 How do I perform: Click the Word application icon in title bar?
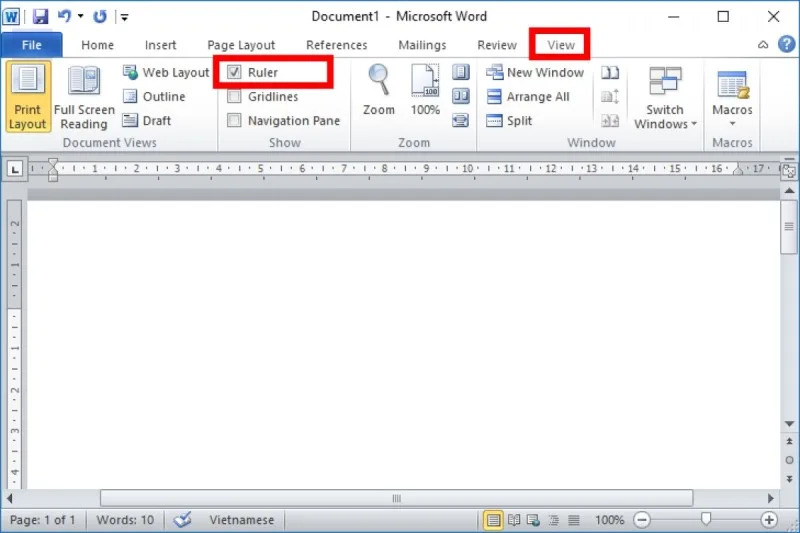(11, 16)
